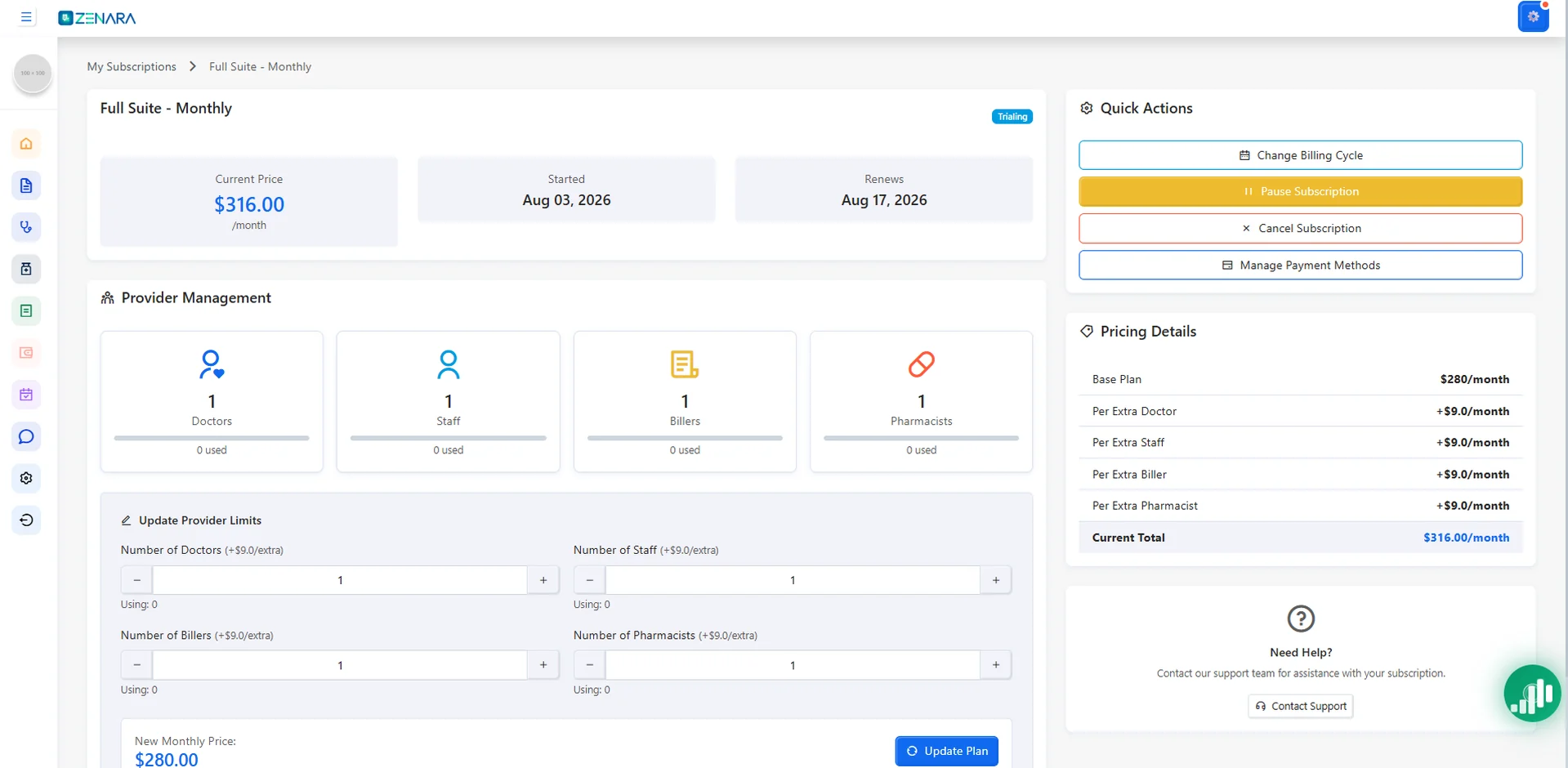Click the Billers usage progress bar

click(x=685, y=438)
